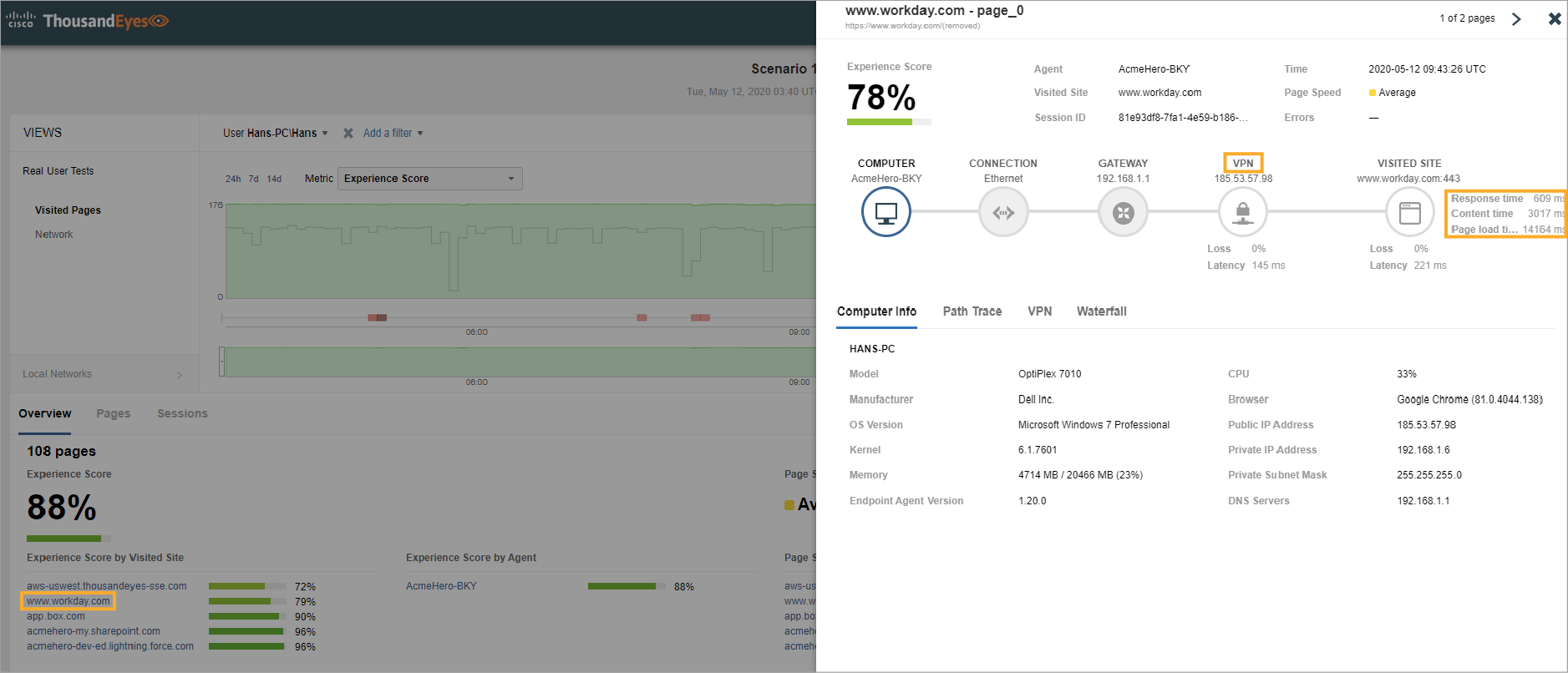Close the workday.com detail panel
Image resolution: width=1568 pixels, height=673 pixels.
click(x=1554, y=19)
